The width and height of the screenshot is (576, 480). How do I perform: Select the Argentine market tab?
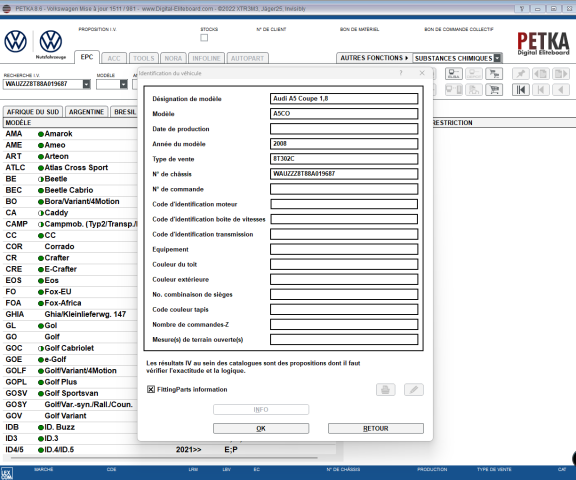point(86,112)
